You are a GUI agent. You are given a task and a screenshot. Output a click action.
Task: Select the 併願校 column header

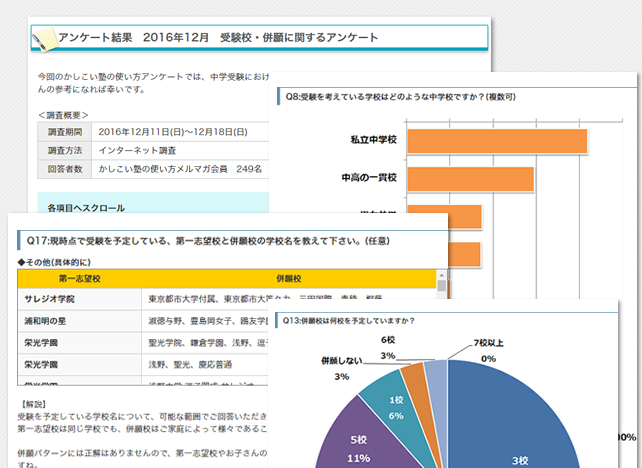tap(289, 279)
